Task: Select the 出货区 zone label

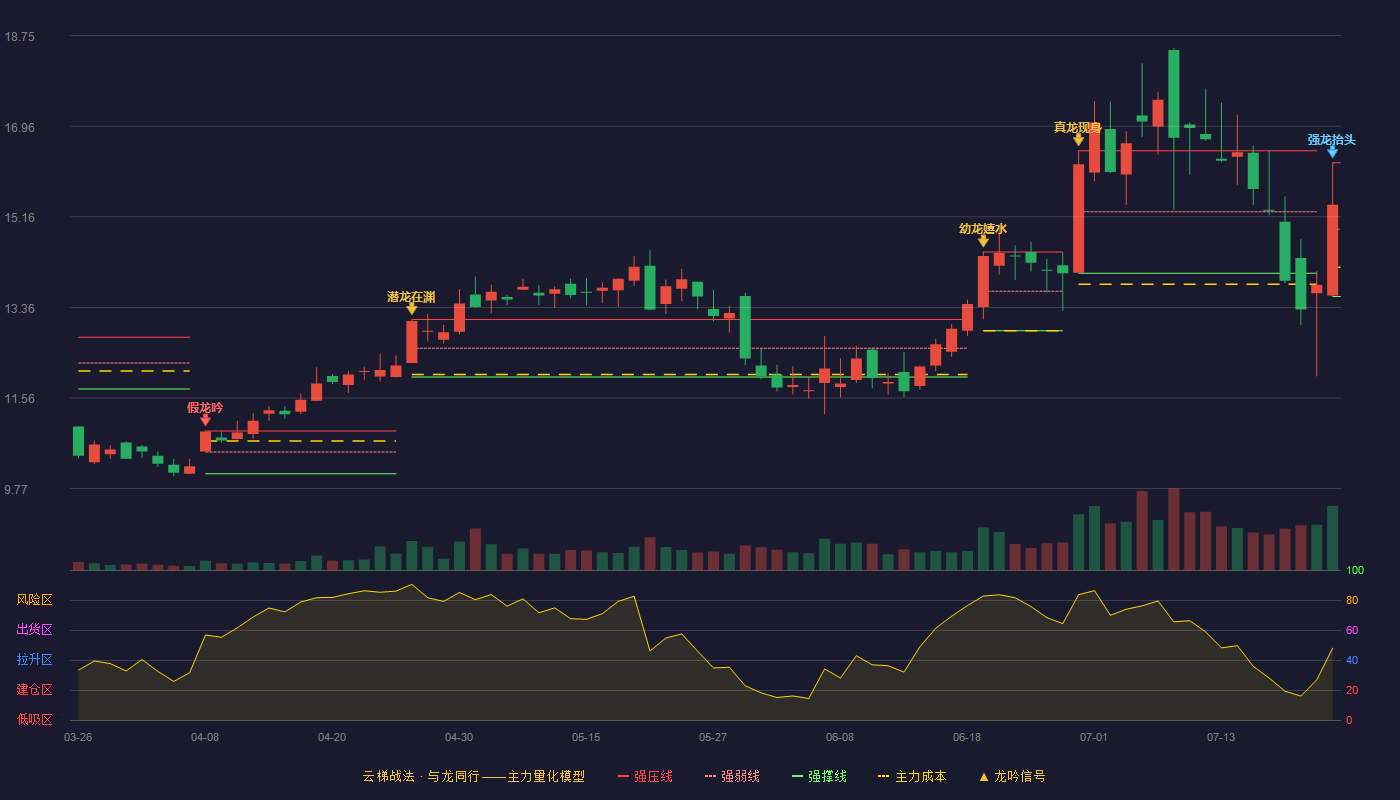Action: point(34,630)
